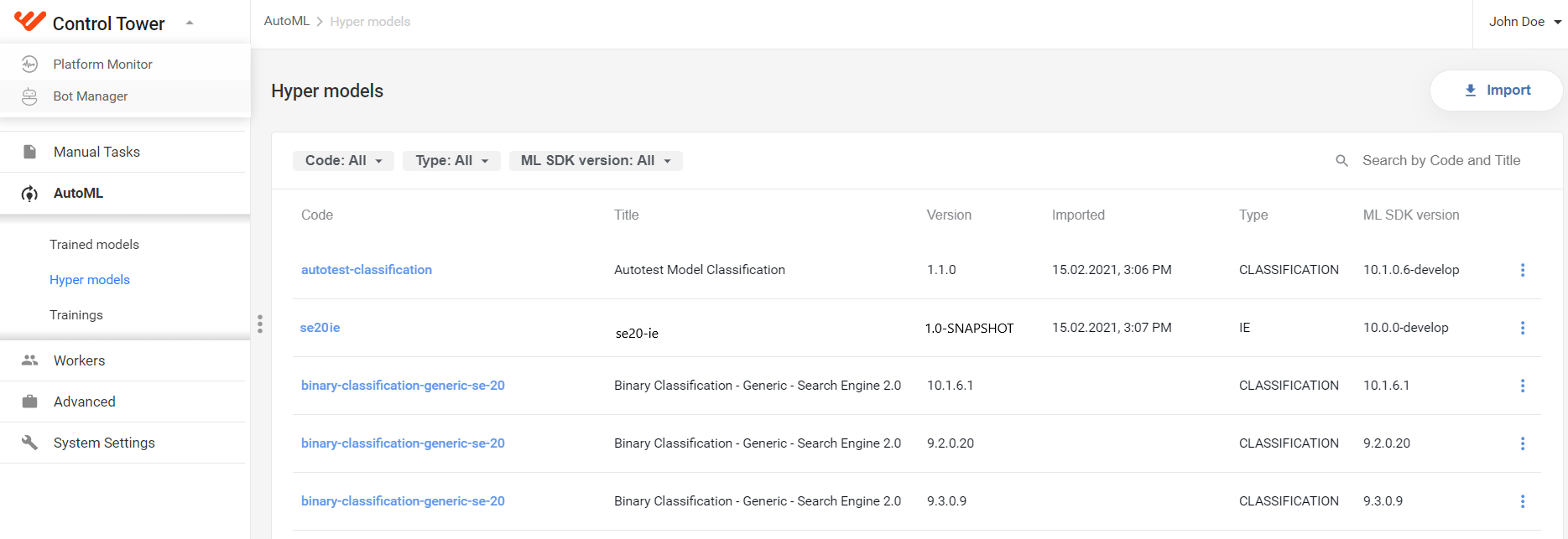Click the 15.02.2021, 3:07 PM imported cell
This screenshot has width=1568, height=539.
click(x=1112, y=328)
